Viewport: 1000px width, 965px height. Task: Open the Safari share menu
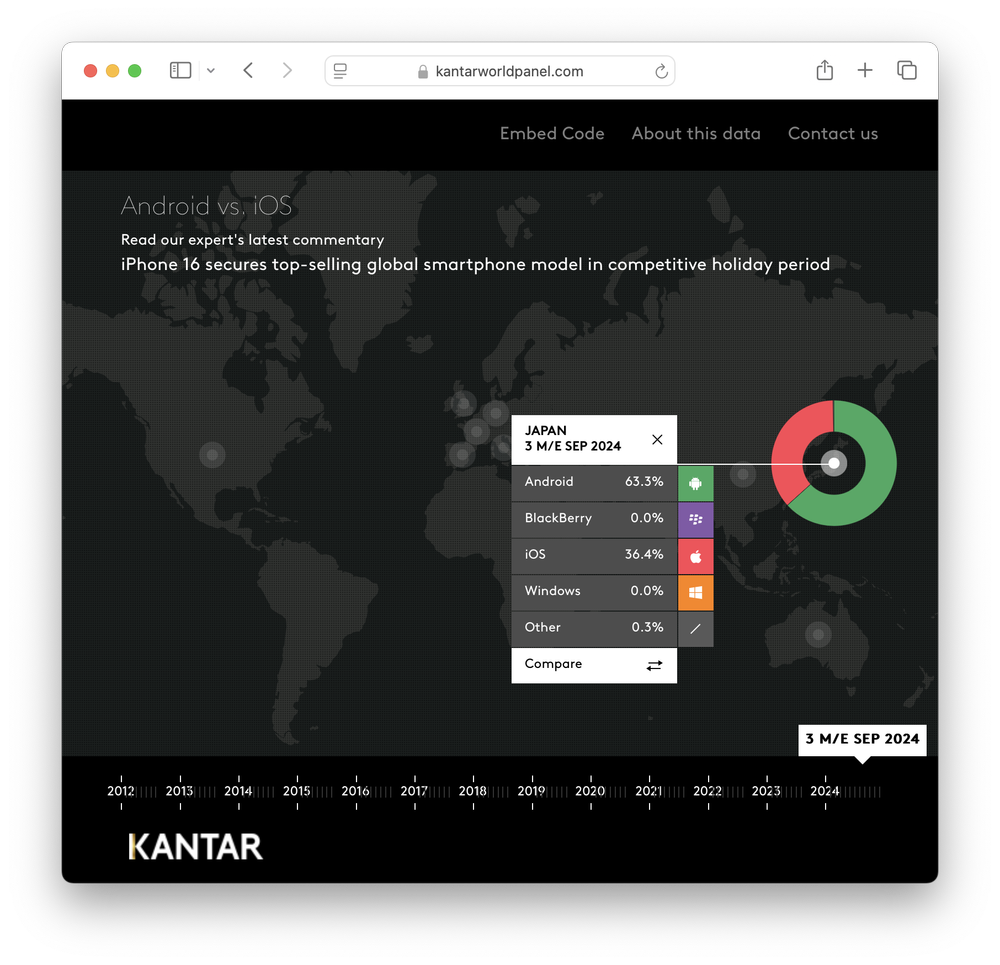point(825,70)
